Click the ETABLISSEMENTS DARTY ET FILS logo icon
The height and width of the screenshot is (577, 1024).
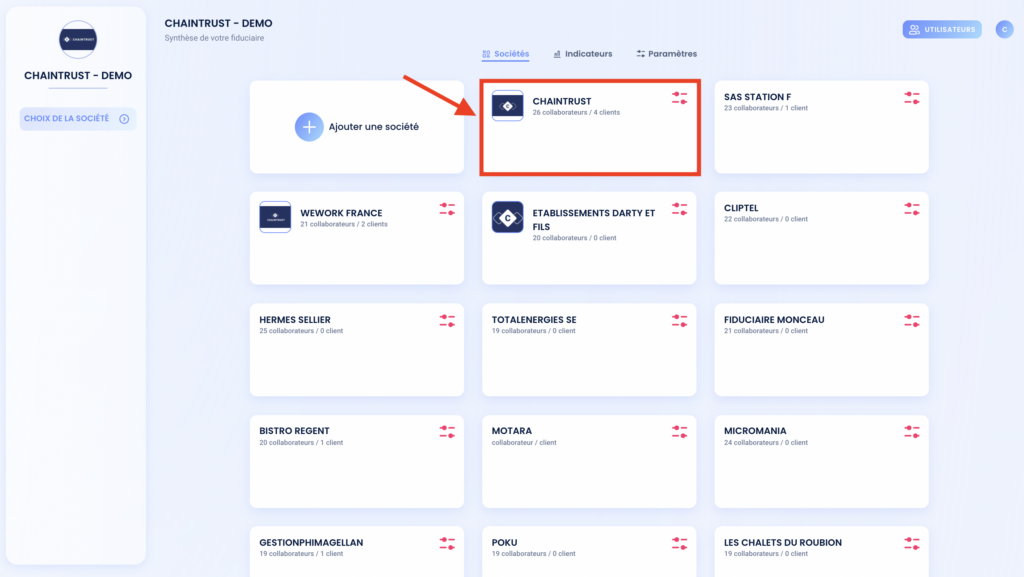507,217
